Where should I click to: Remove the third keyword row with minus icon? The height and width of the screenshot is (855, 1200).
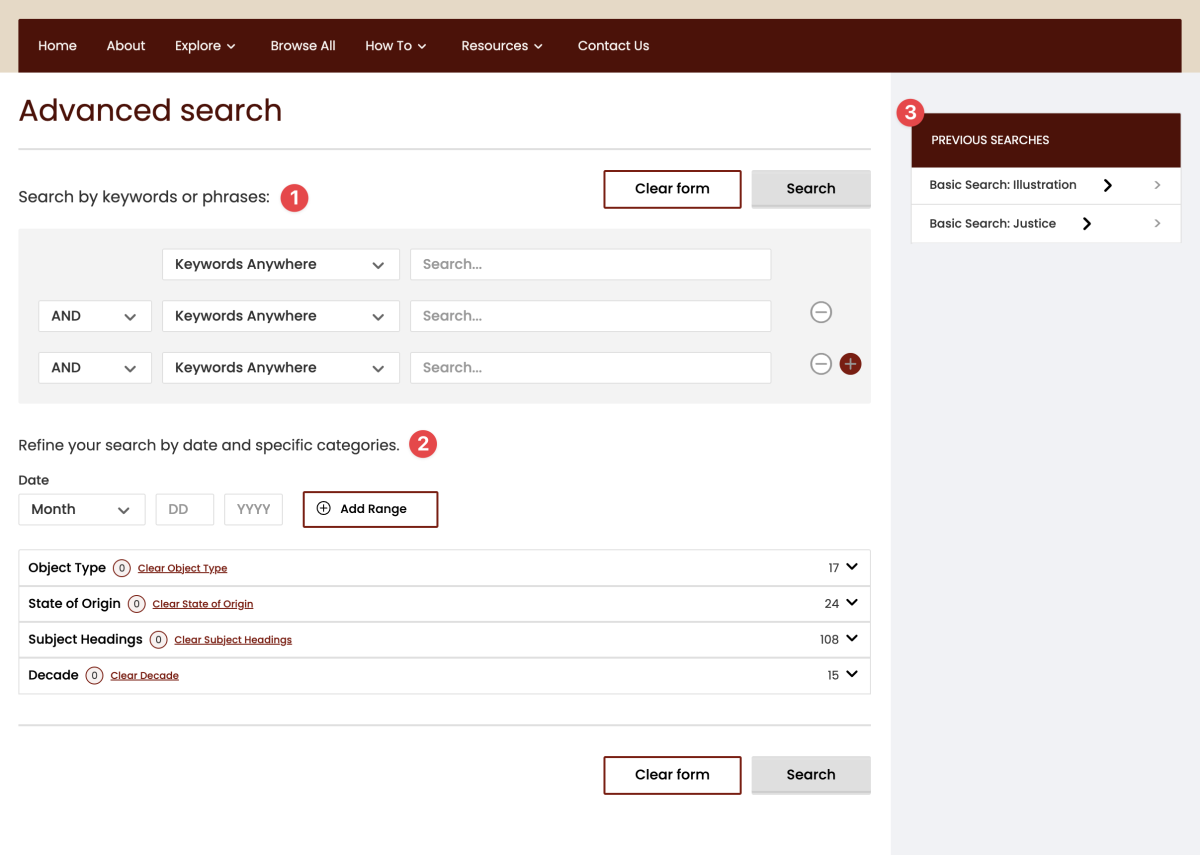(x=821, y=364)
